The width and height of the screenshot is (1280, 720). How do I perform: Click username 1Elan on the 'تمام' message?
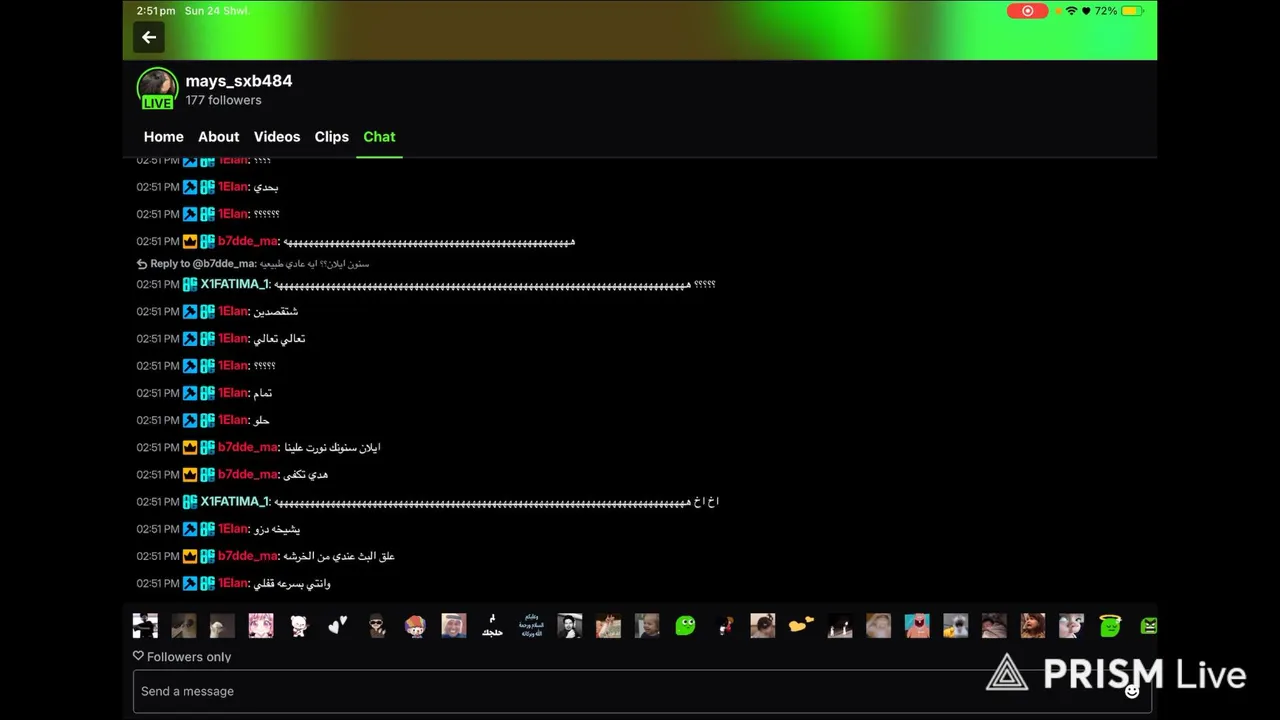click(x=233, y=393)
